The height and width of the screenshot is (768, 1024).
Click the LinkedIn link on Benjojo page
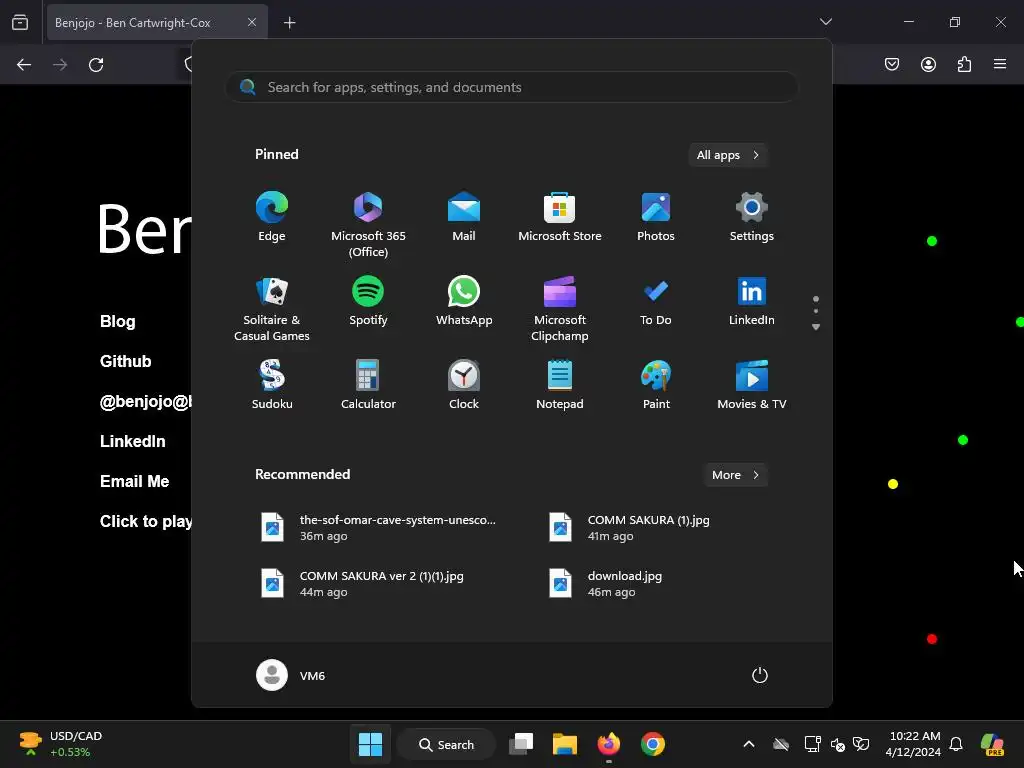click(x=133, y=441)
